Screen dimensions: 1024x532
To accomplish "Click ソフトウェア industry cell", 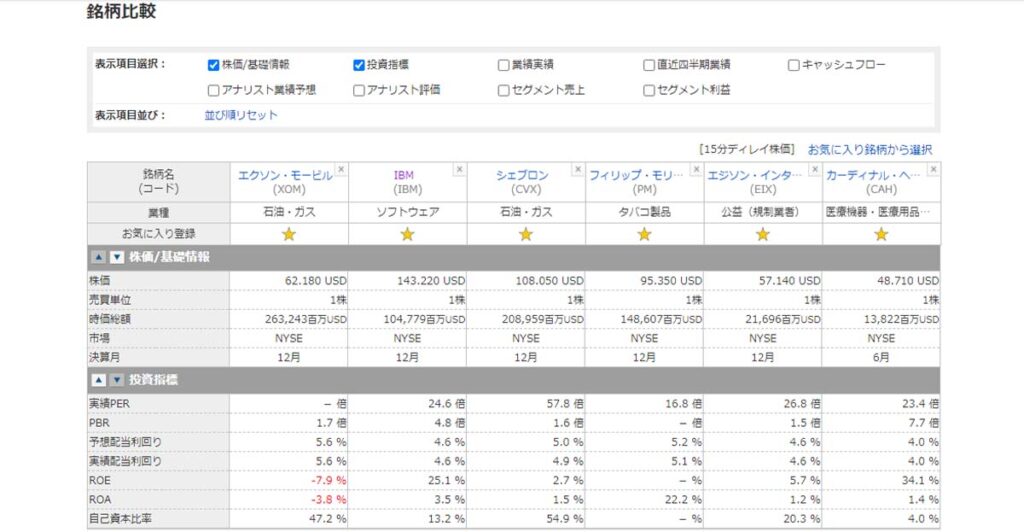I will (x=408, y=212).
